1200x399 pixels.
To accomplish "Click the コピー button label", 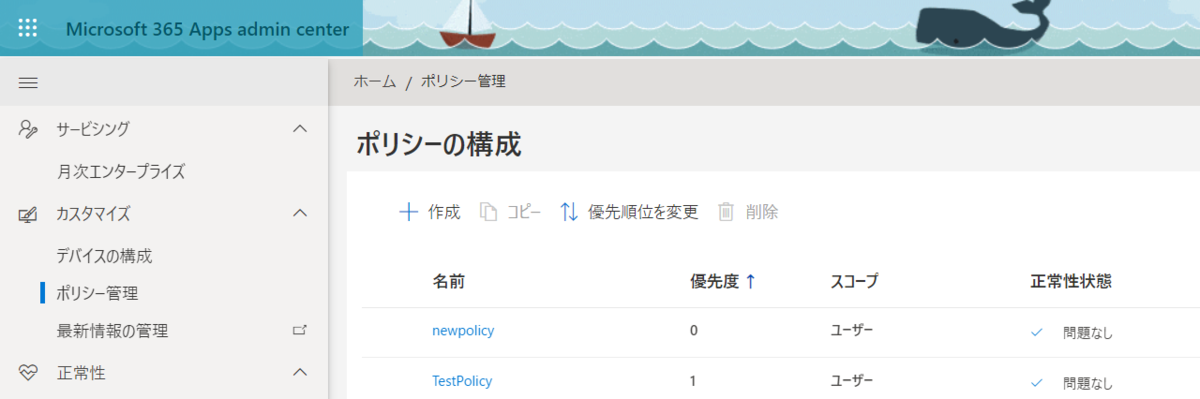I will coord(524,212).
